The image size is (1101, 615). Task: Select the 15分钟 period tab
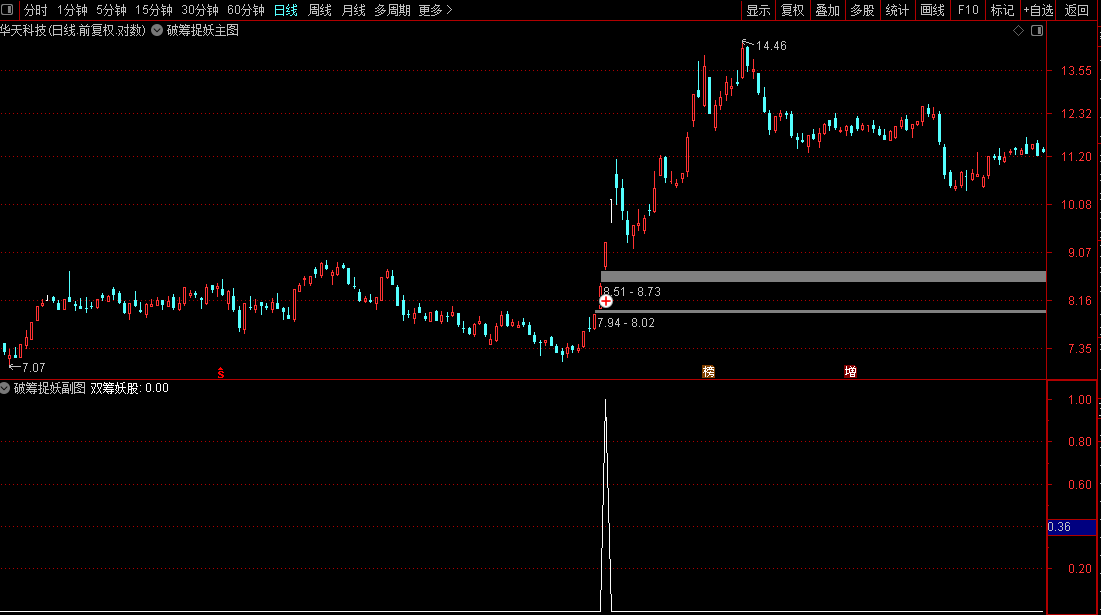153,10
